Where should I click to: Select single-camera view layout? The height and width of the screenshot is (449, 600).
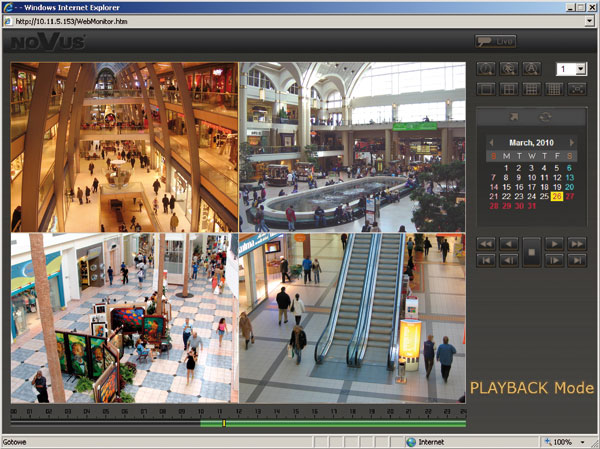(486, 89)
